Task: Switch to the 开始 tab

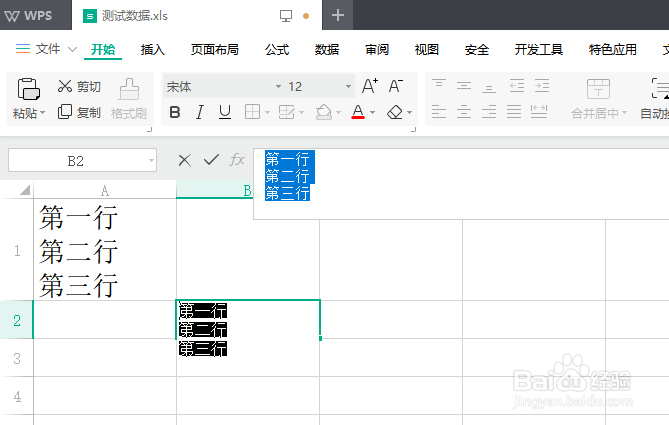Action: point(103,49)
